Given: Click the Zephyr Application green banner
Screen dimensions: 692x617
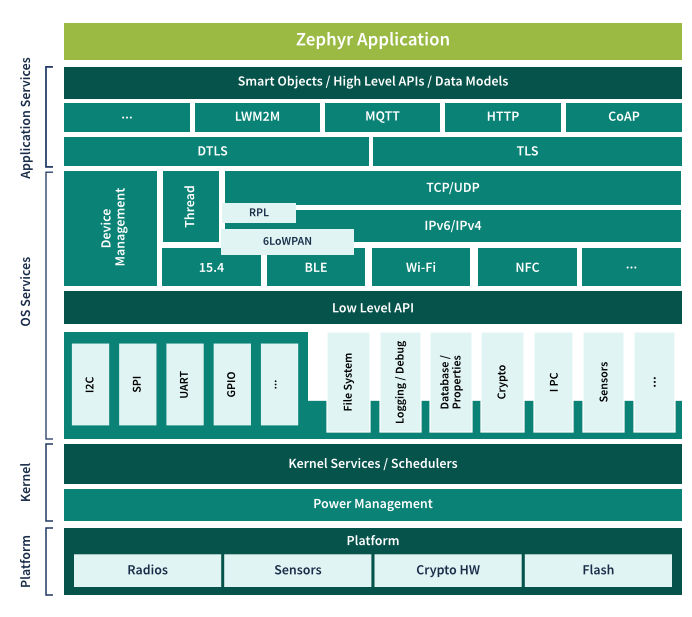Looking at the screenshot, I should (x=372, y=41).
